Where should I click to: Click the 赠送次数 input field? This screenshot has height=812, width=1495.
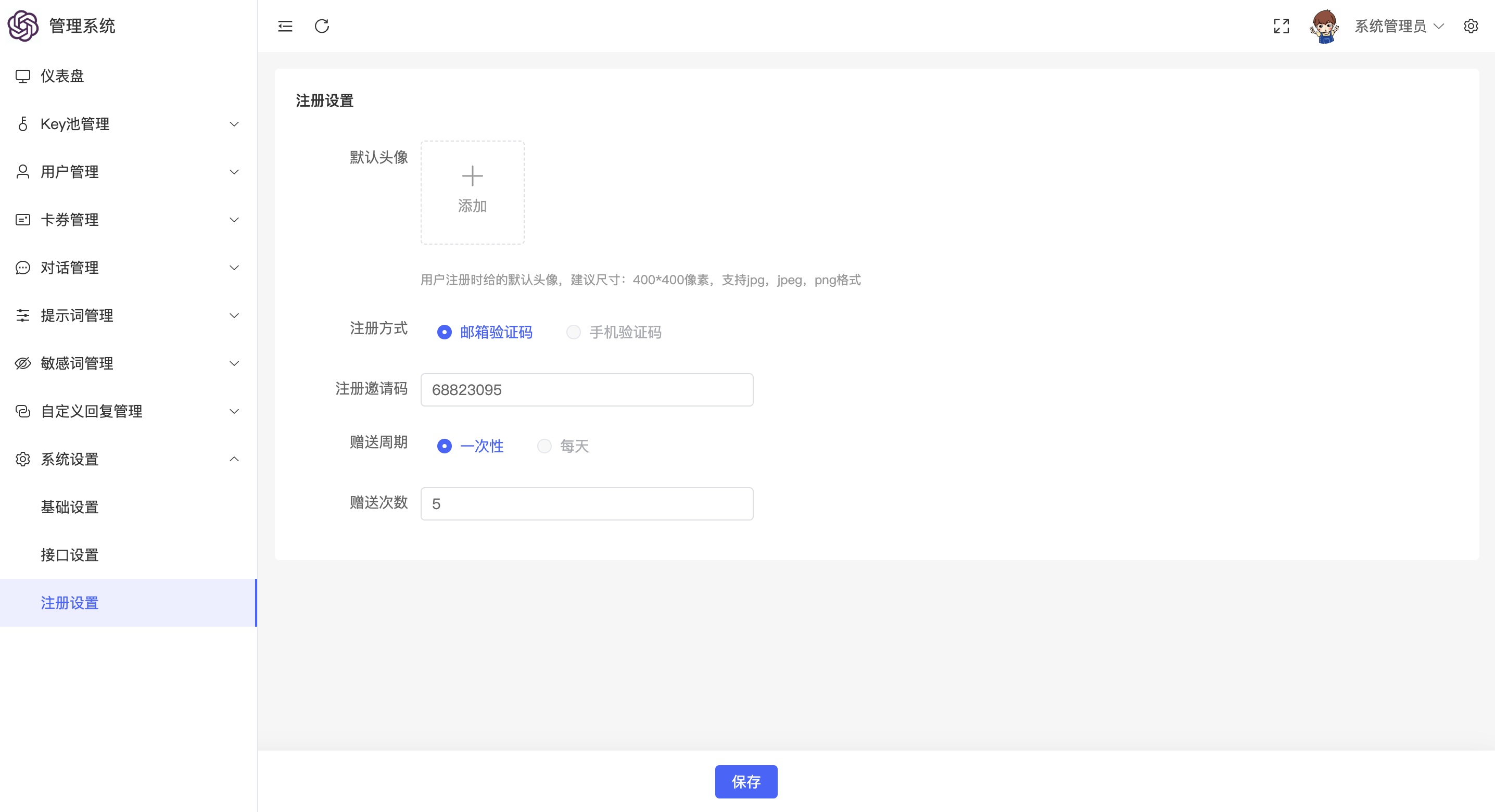coord(587,504)
